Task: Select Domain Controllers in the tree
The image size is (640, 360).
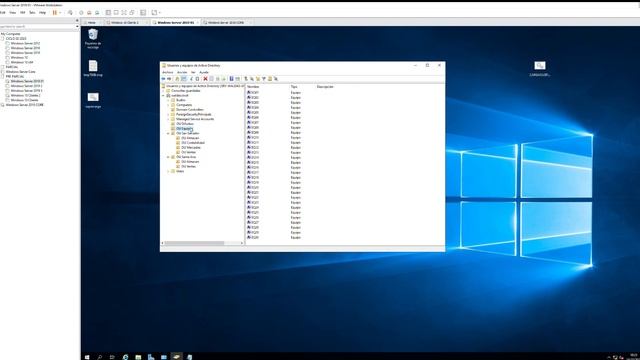Action: coord(189,110)
